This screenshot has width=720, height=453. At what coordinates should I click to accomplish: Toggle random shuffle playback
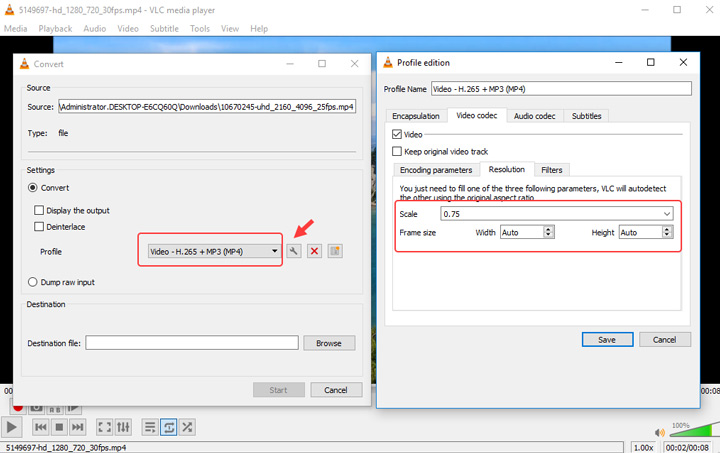187,427
